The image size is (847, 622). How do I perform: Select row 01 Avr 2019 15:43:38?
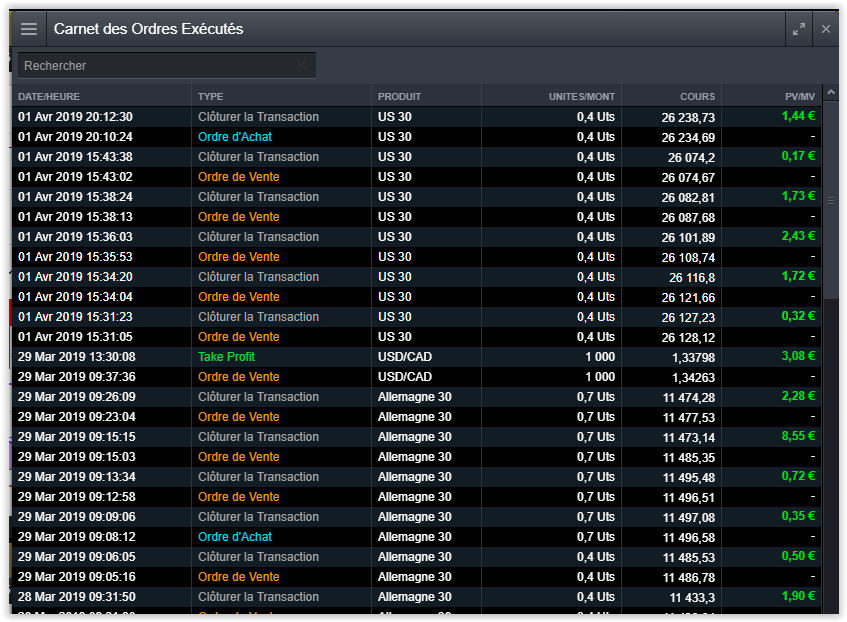tap(416, 157)
